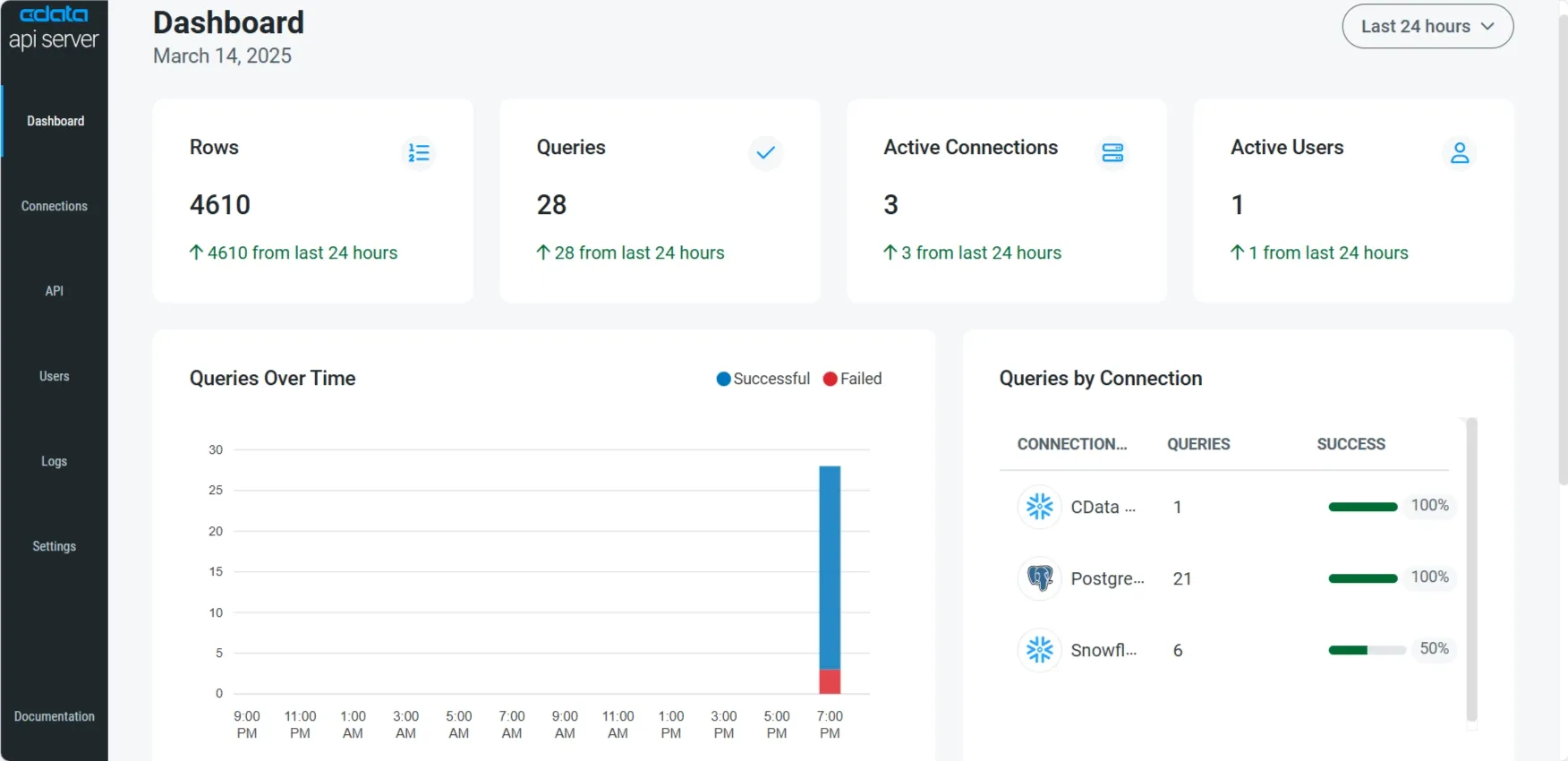Click the Rows list icon
This screenshot has width=1568, height=761.
click(x=419, y=153)
